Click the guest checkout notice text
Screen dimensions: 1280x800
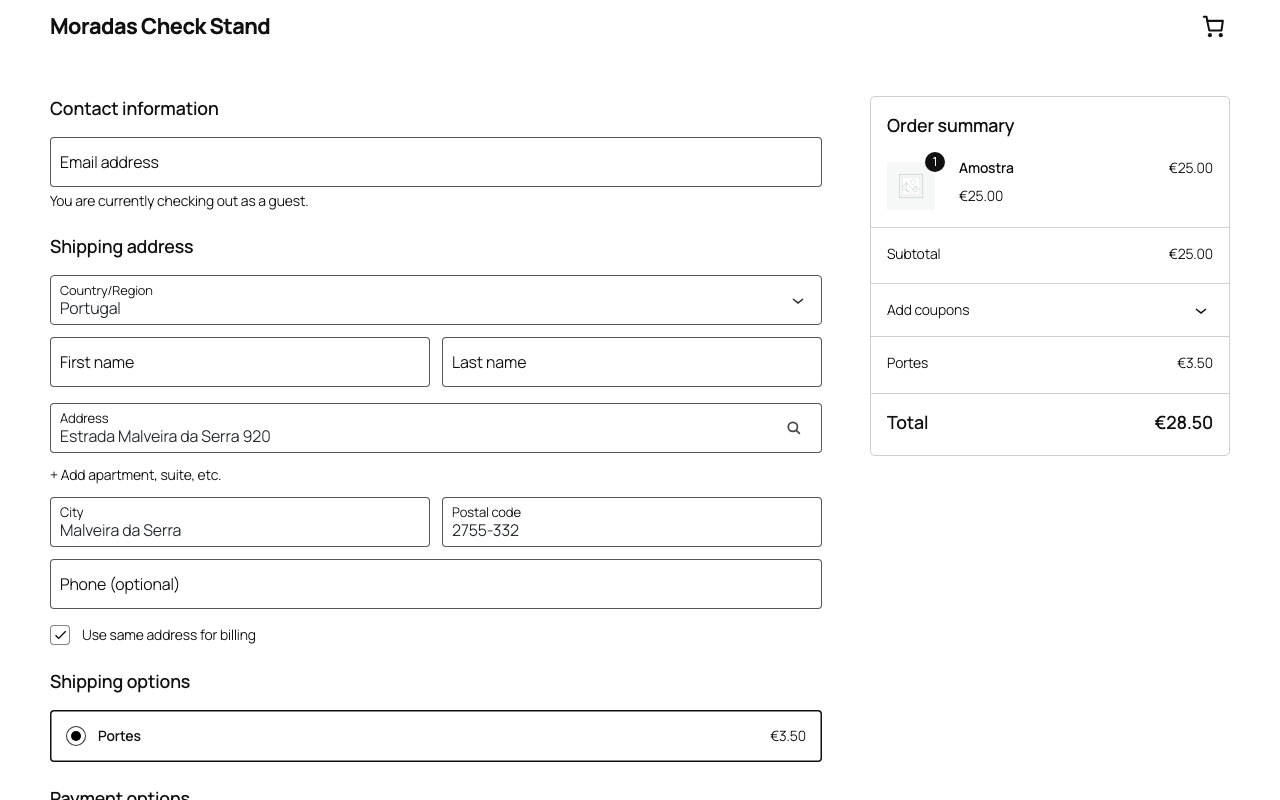(179, 201)
